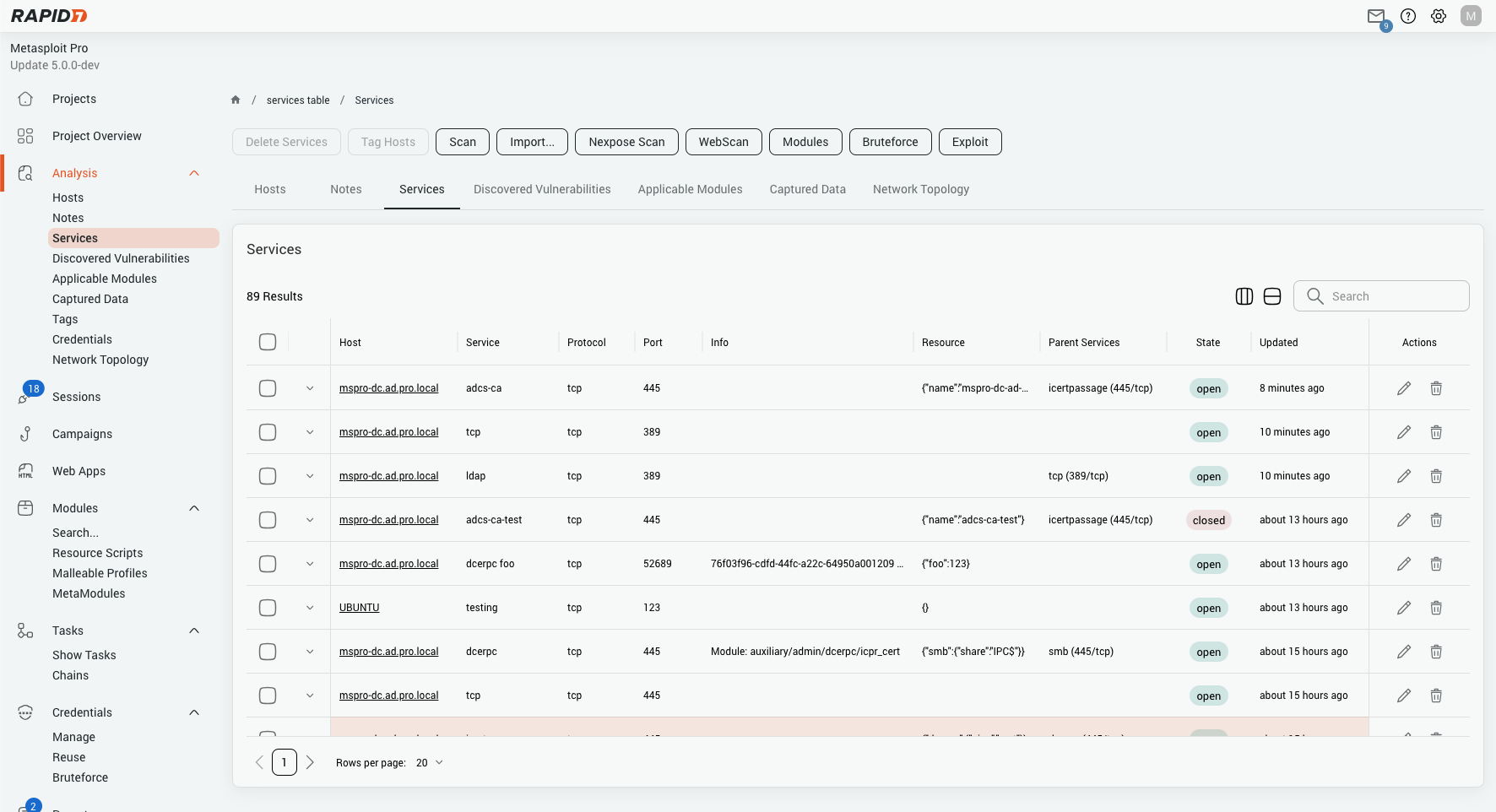Expand the UBUNTU testing row details
The height and width of the screenshot is (812, 1496).
coord(310,608)
